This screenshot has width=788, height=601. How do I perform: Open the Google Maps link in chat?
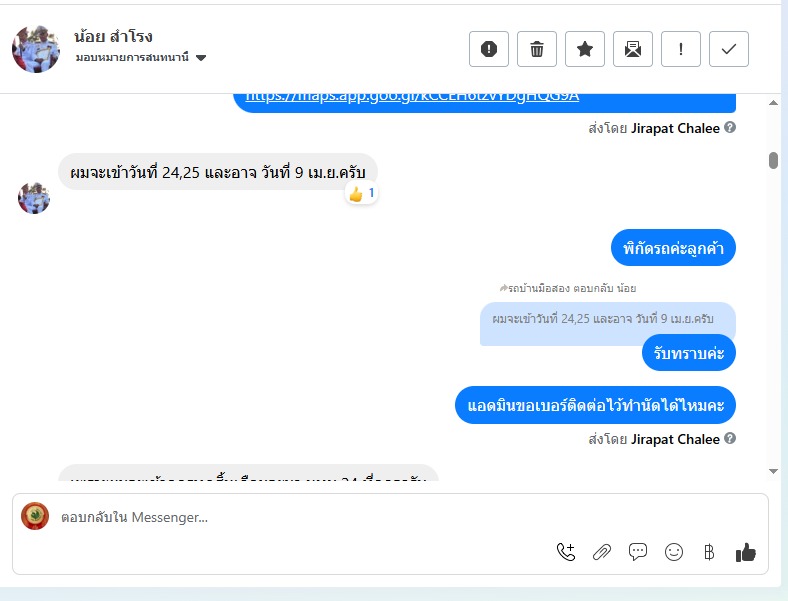(x=412, y=96)
